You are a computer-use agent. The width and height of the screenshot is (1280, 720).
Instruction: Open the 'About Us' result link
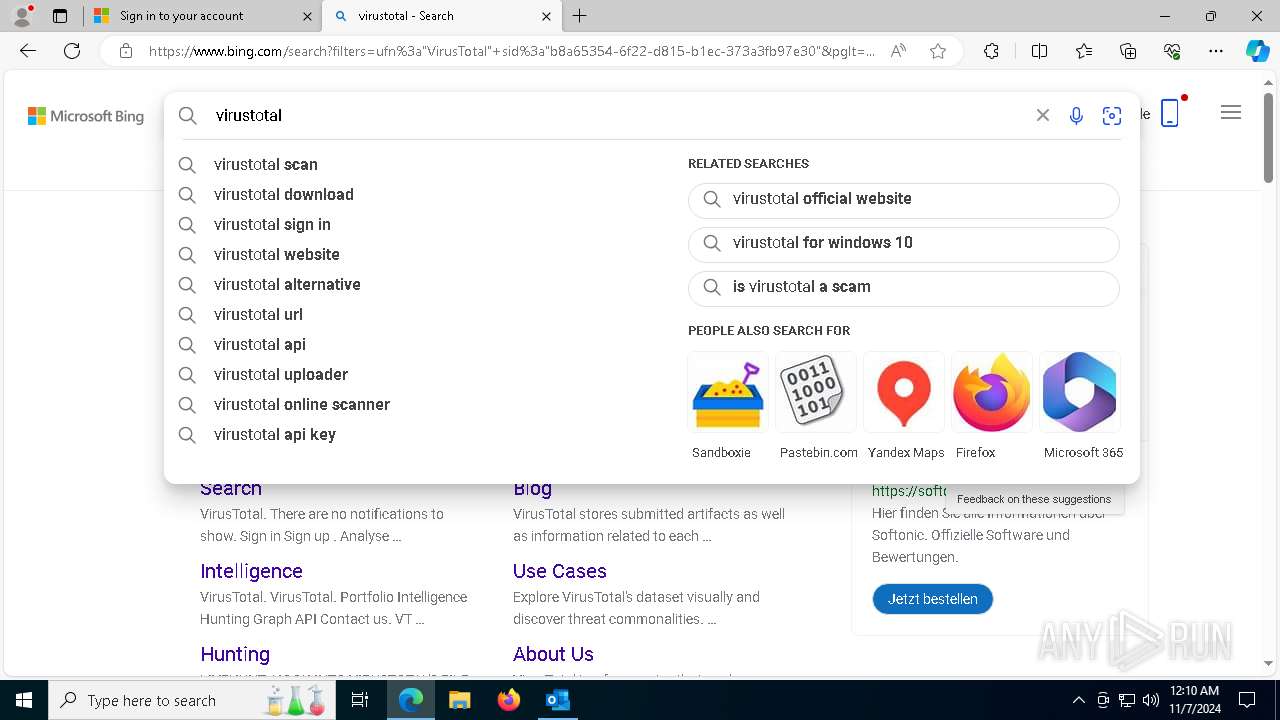point(553,654)
